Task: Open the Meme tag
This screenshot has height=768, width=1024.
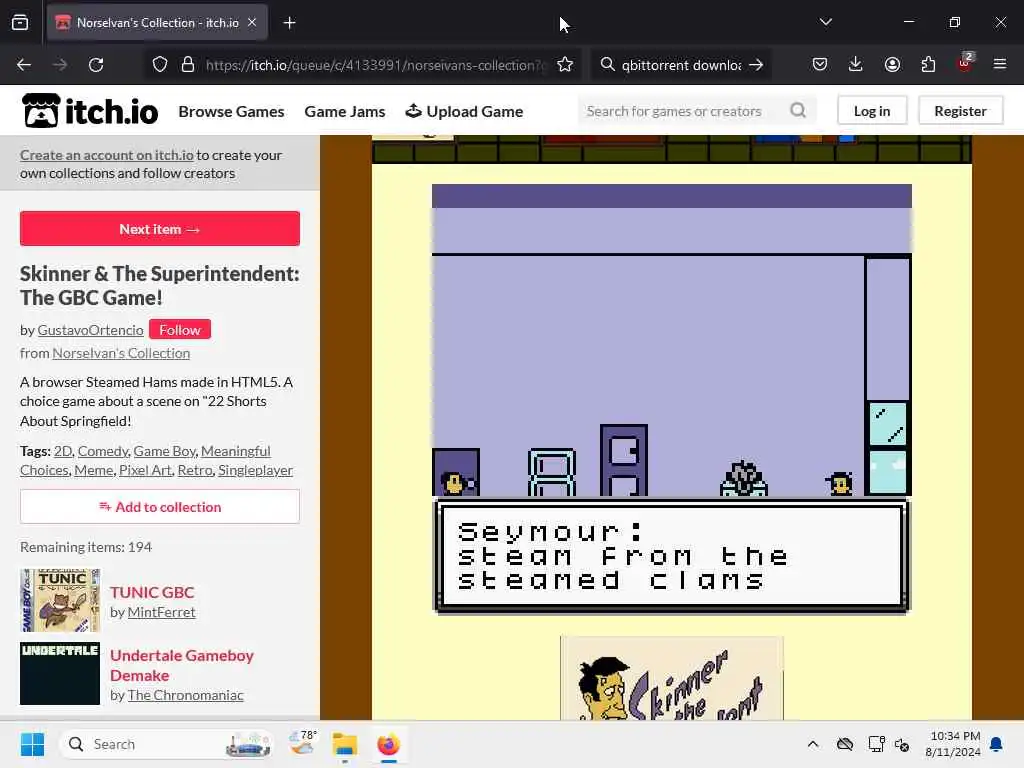Action: tap(94, 470)
